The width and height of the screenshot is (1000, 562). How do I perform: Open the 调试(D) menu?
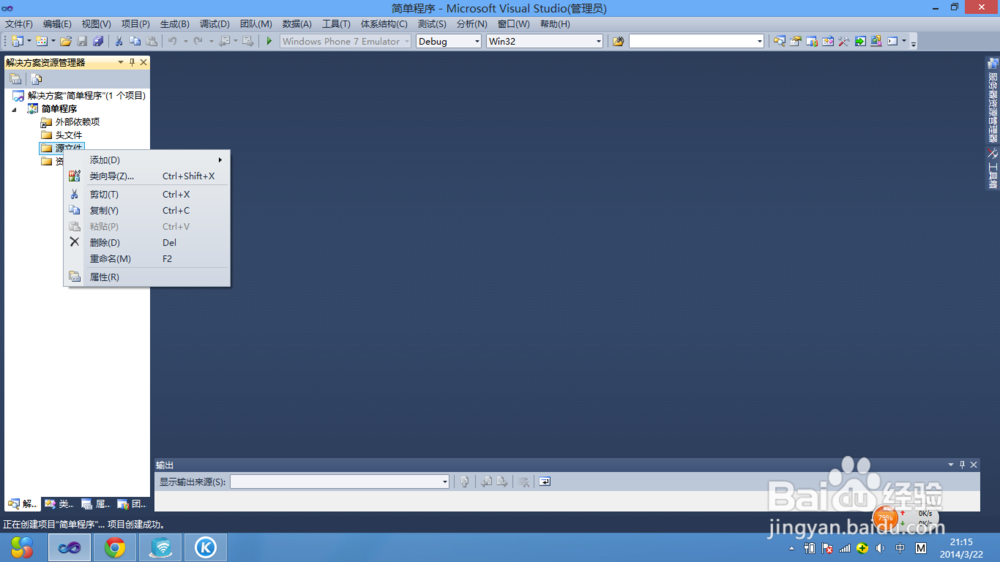[214, 24]
